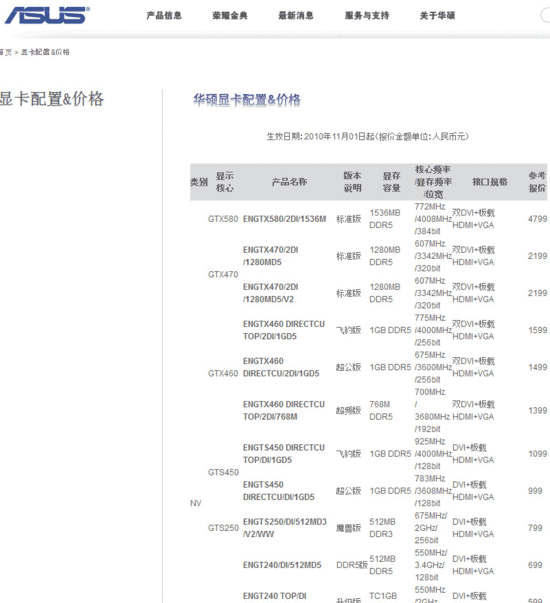
Task: Select ENGTS250/DI/512MD3/V2/WW product
Action: pyautogui.click(x=285, y=528)
